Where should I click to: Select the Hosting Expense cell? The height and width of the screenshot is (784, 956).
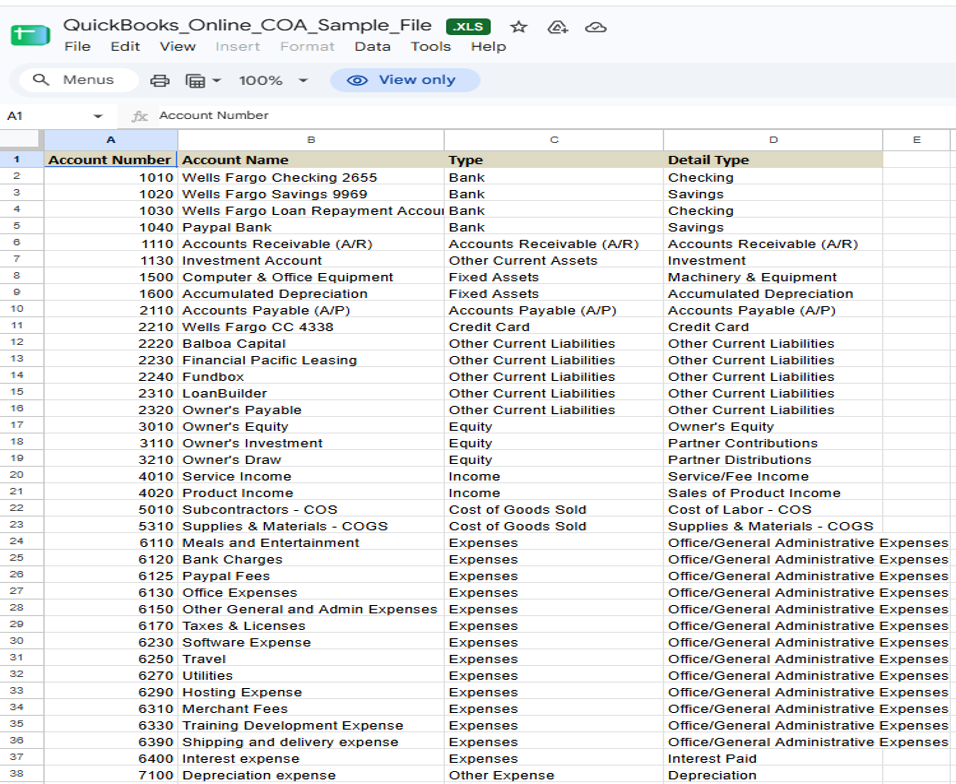(x=311, y=692)
